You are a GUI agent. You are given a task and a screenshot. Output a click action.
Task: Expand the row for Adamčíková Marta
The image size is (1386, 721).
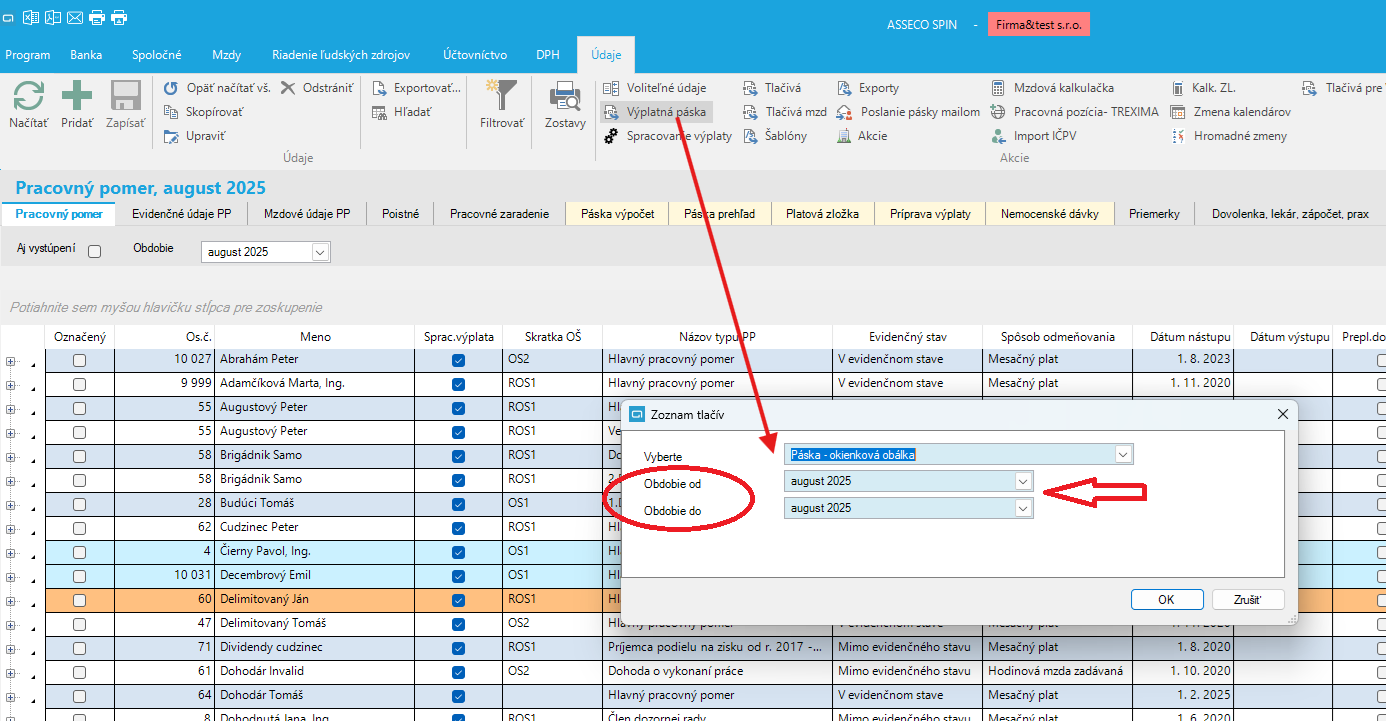[x=11, y=384]
